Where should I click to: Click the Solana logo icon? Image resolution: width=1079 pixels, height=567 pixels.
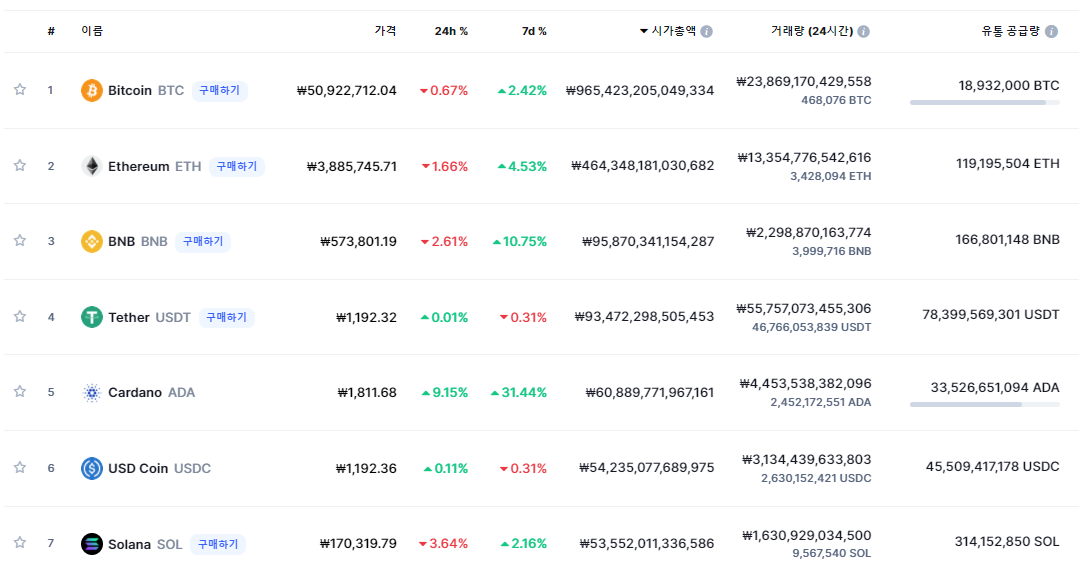(92, 544)
